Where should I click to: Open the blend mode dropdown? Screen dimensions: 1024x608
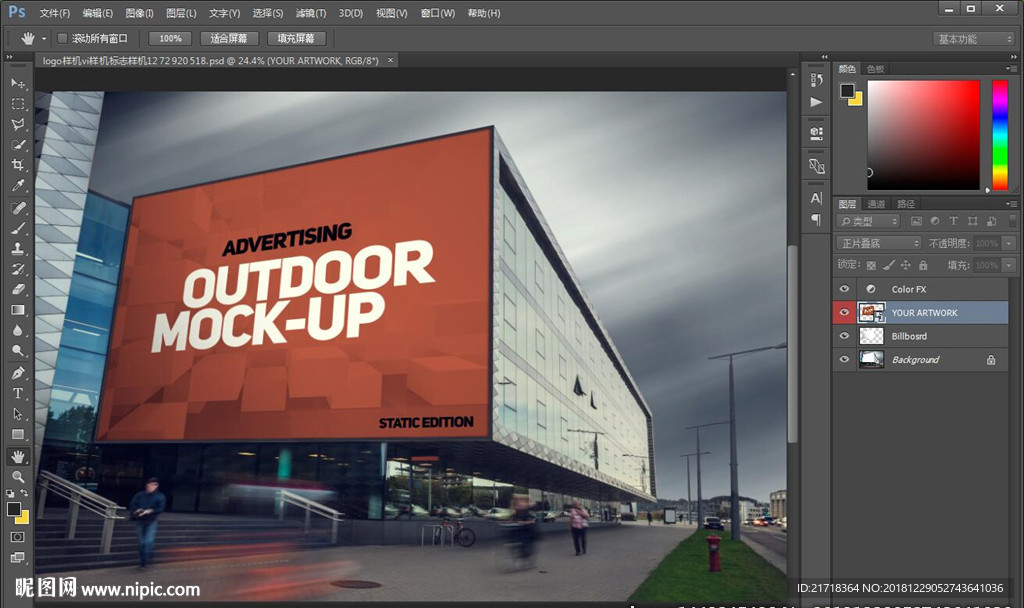[x=878, y=243]
